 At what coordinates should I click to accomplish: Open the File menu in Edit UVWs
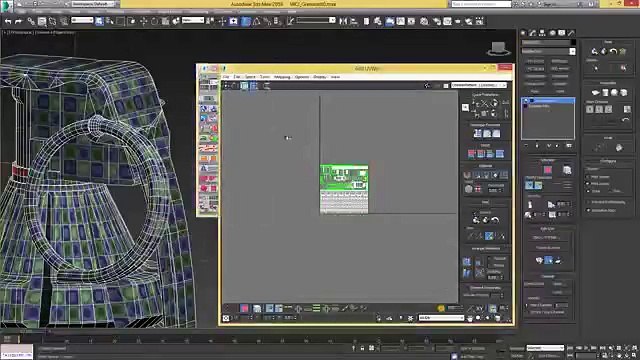point(226,77)
